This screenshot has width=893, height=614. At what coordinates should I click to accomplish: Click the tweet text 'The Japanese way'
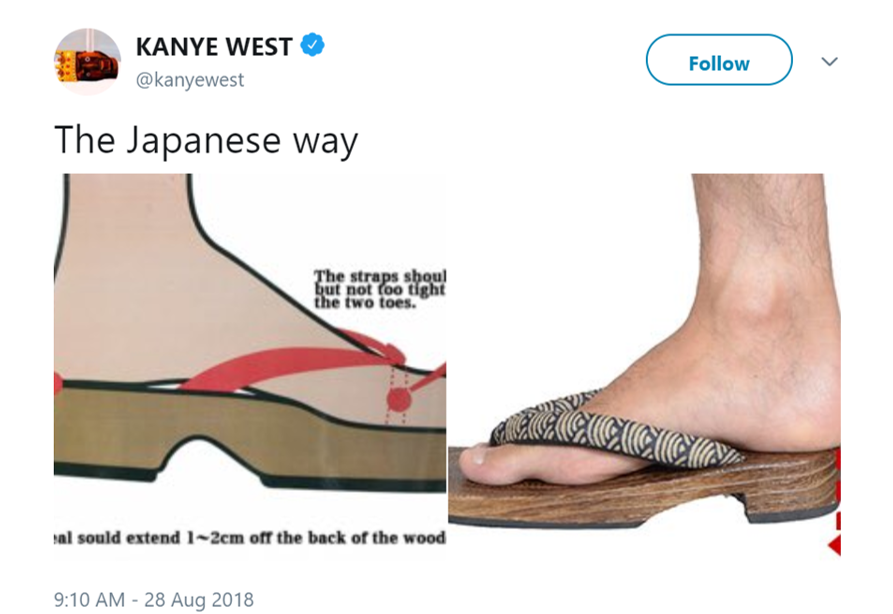click(206, 140)
